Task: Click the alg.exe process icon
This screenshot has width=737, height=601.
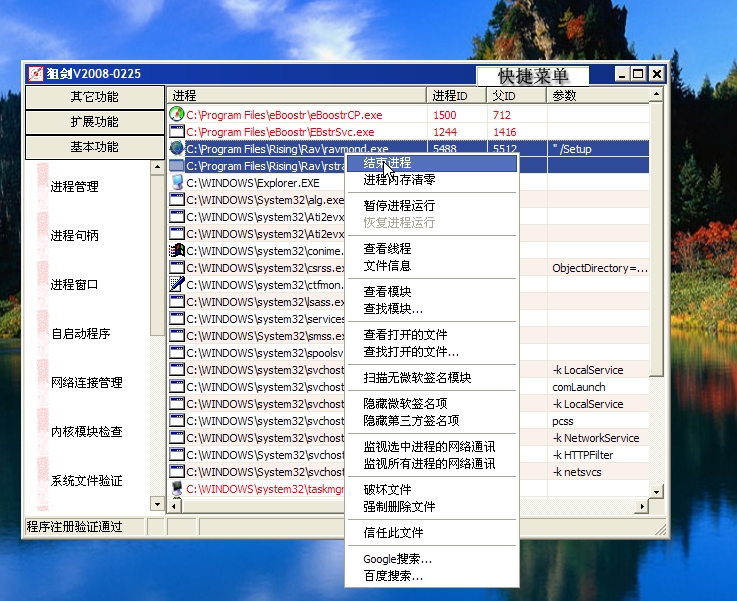Action: (177, 200)
